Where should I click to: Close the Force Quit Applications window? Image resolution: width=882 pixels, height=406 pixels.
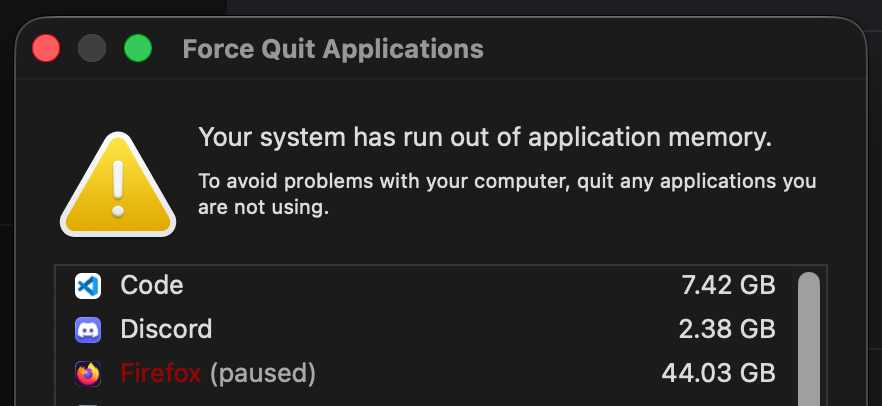(x=47, y=48)
